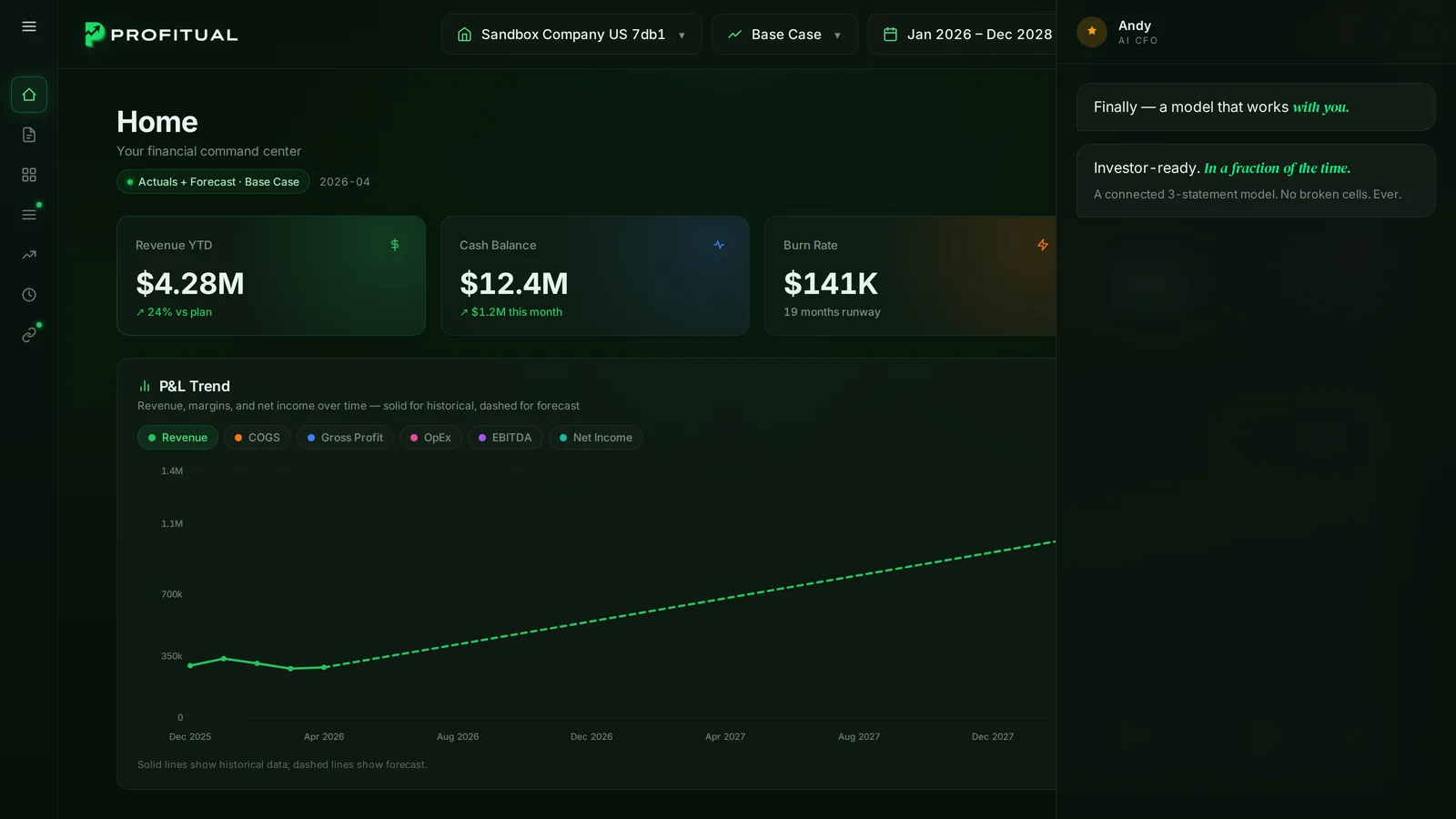The width and height of the screenshot is (1456, 819).
Task: Open the document sidebar icon
Action: 29,135
